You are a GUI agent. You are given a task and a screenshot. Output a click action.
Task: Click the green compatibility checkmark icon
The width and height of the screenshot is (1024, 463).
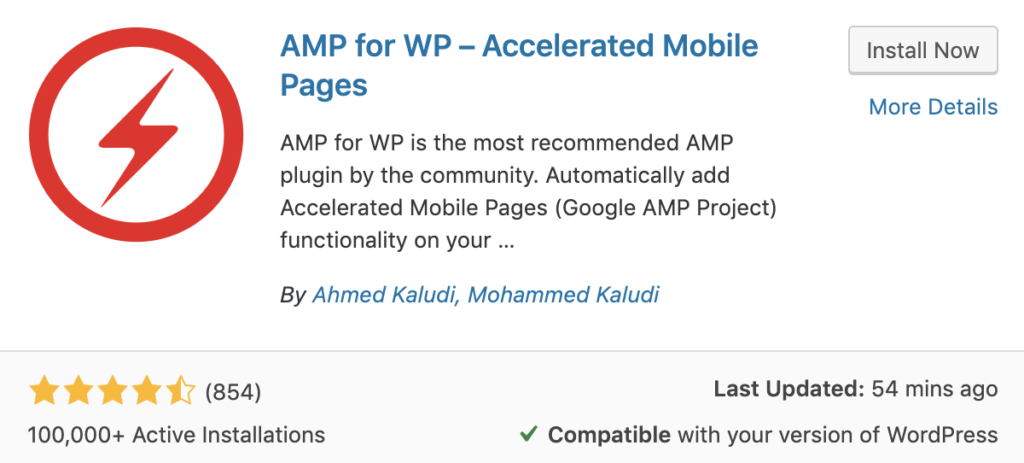pos(528,434)
